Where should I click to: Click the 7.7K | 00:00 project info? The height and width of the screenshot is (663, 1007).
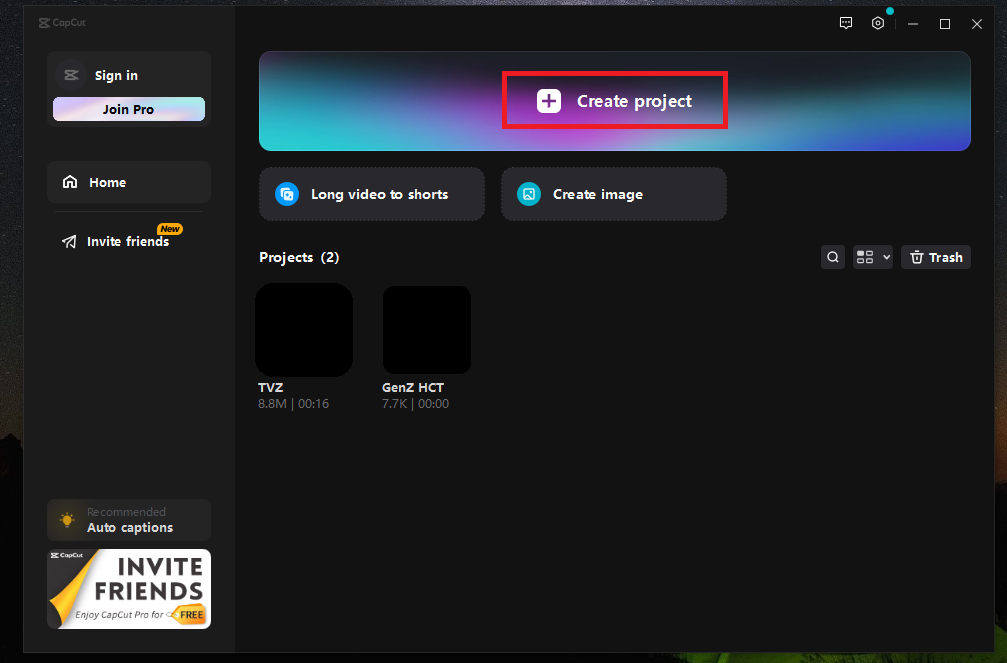click(x=416, y=403)
